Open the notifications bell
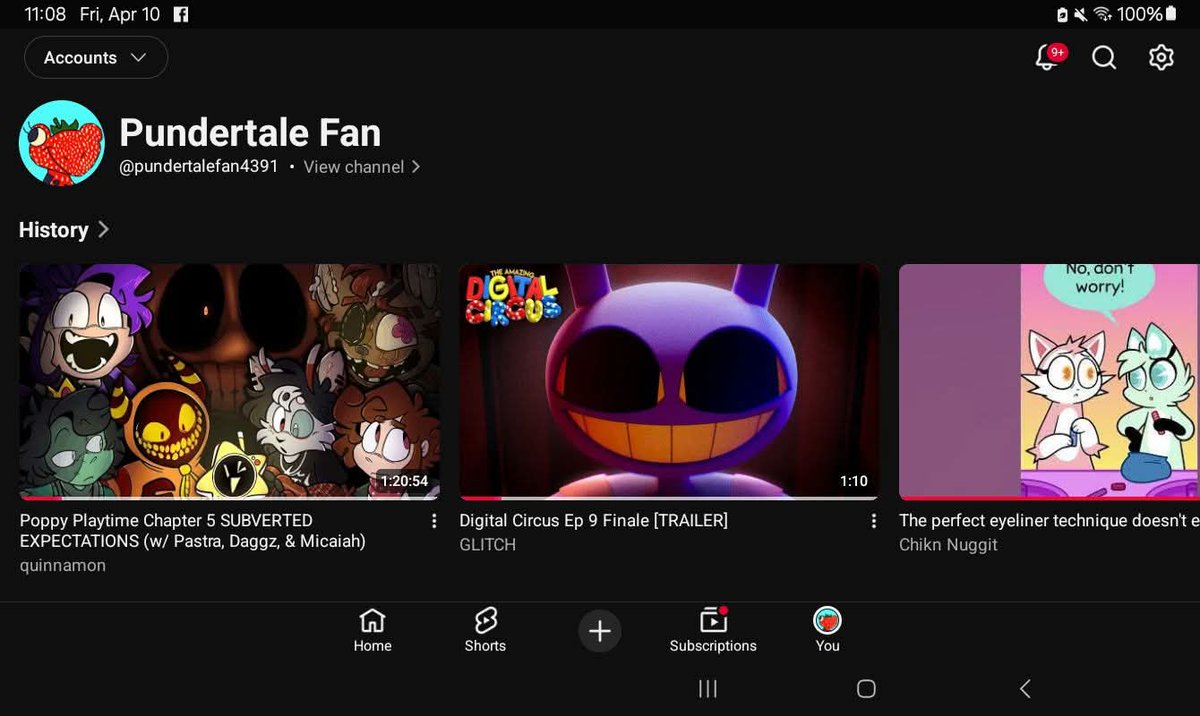The height and width of the screenshot is (716, 1200). (1048, 57)
